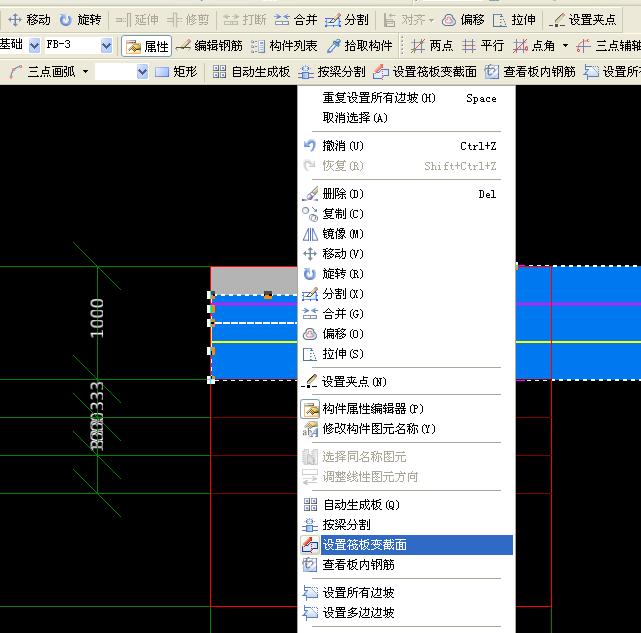Open 编辑钢筋 rebar editor

(x=209, y=46)
